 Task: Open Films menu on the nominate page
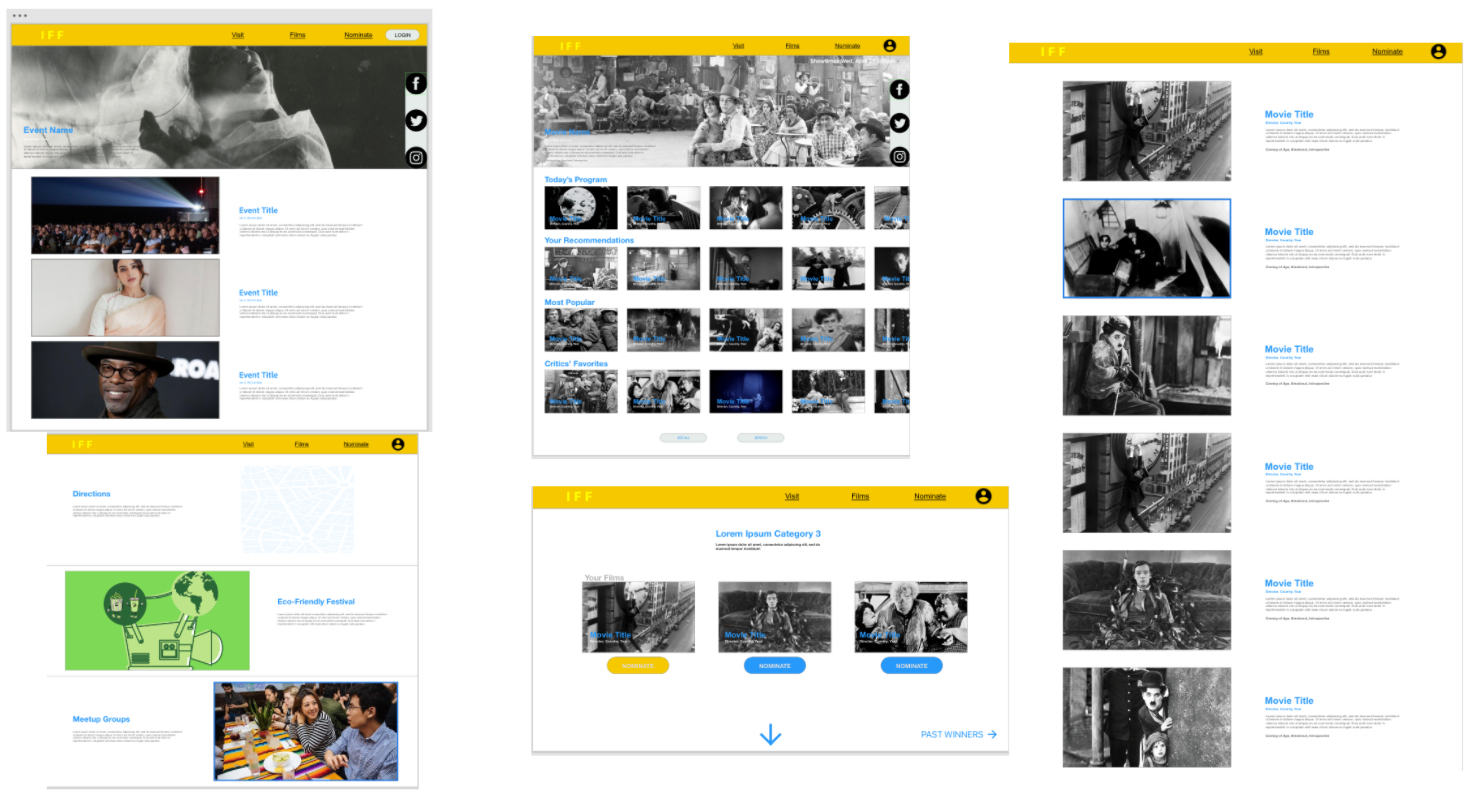coord(860,496)
